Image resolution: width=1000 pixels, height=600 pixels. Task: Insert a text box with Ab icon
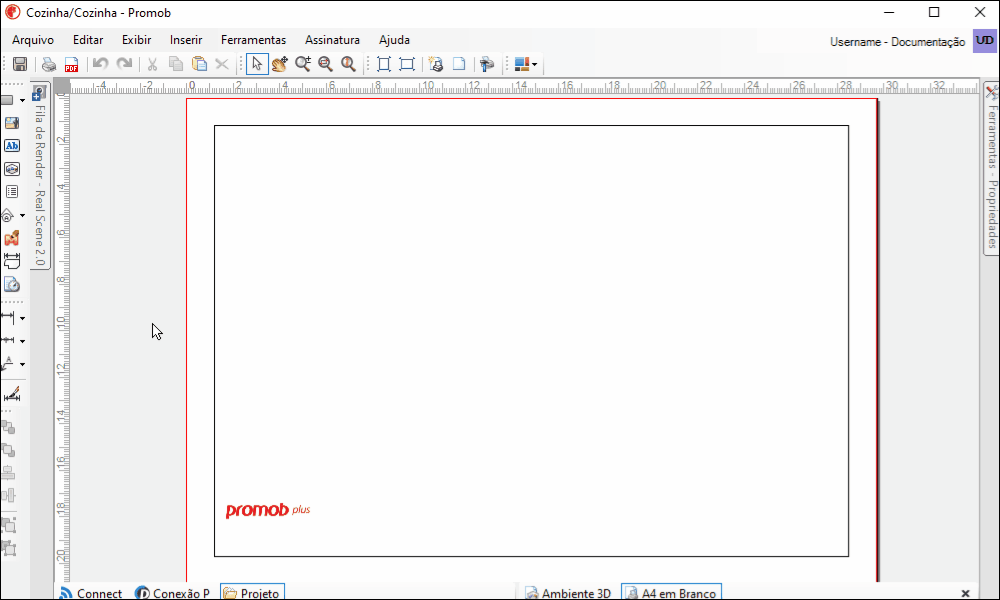[12, 145]
